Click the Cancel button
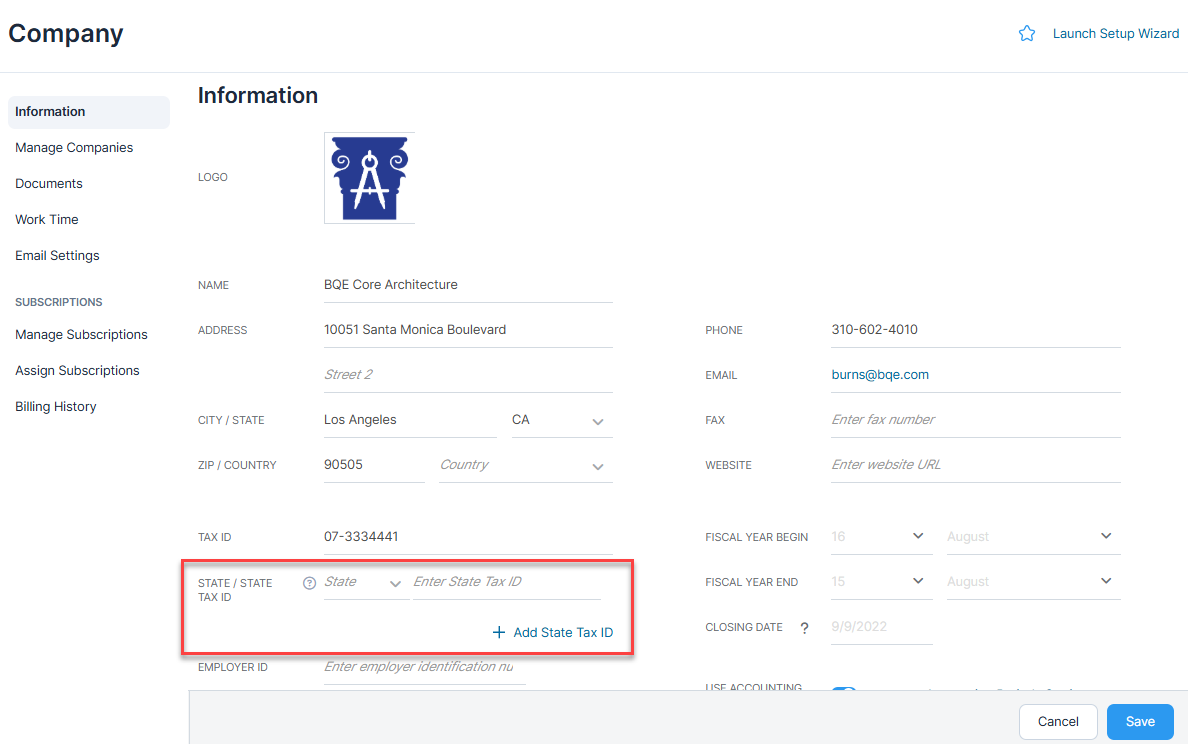 tap(1057, 721)
